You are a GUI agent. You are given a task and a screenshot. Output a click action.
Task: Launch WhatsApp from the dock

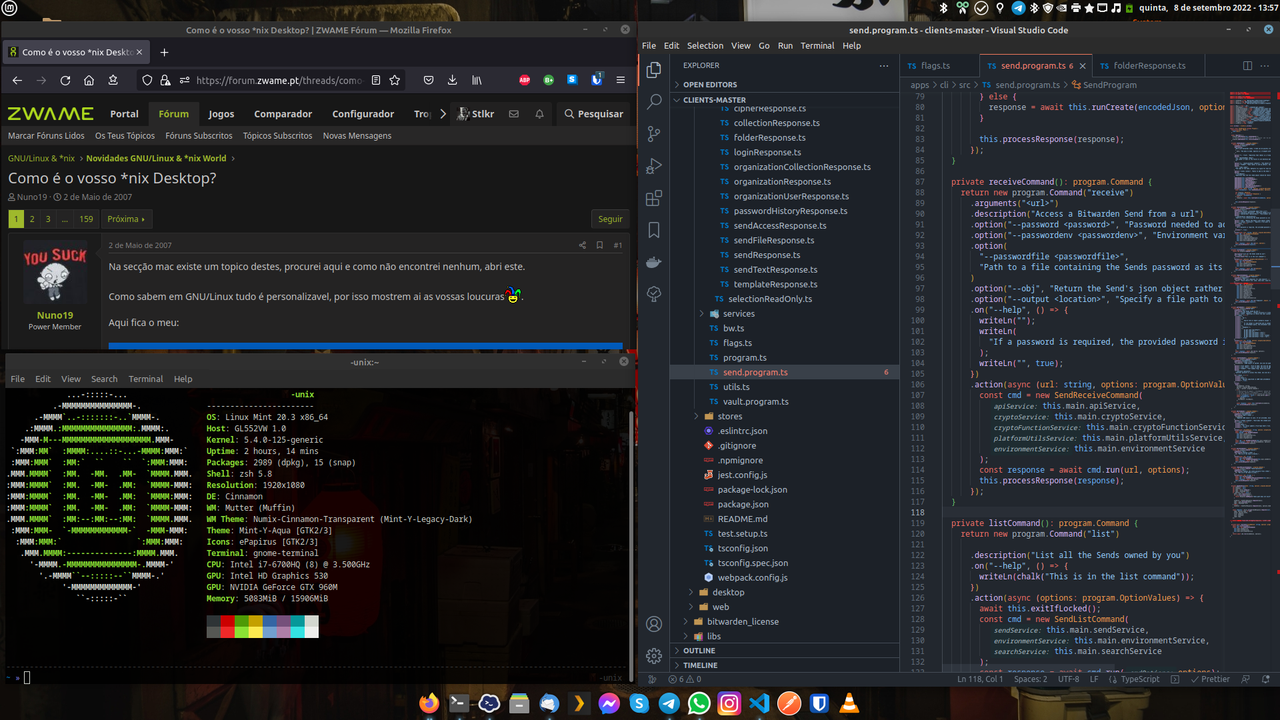point(699,704)
